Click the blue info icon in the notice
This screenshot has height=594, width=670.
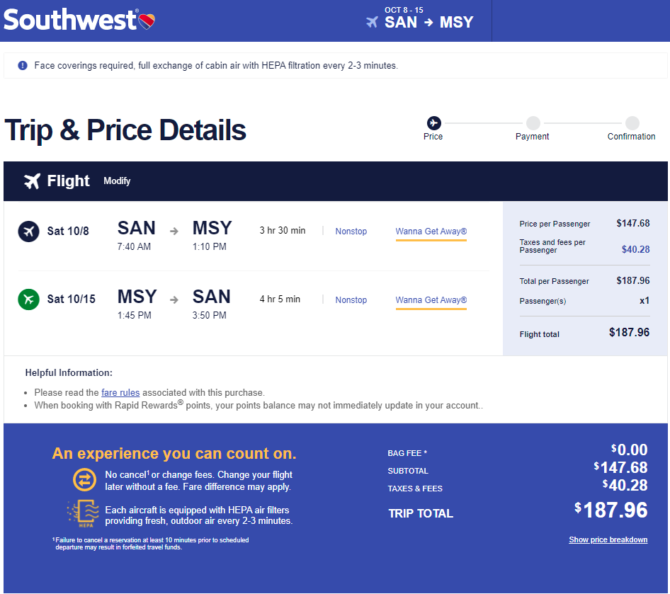[x=22, y=65]
